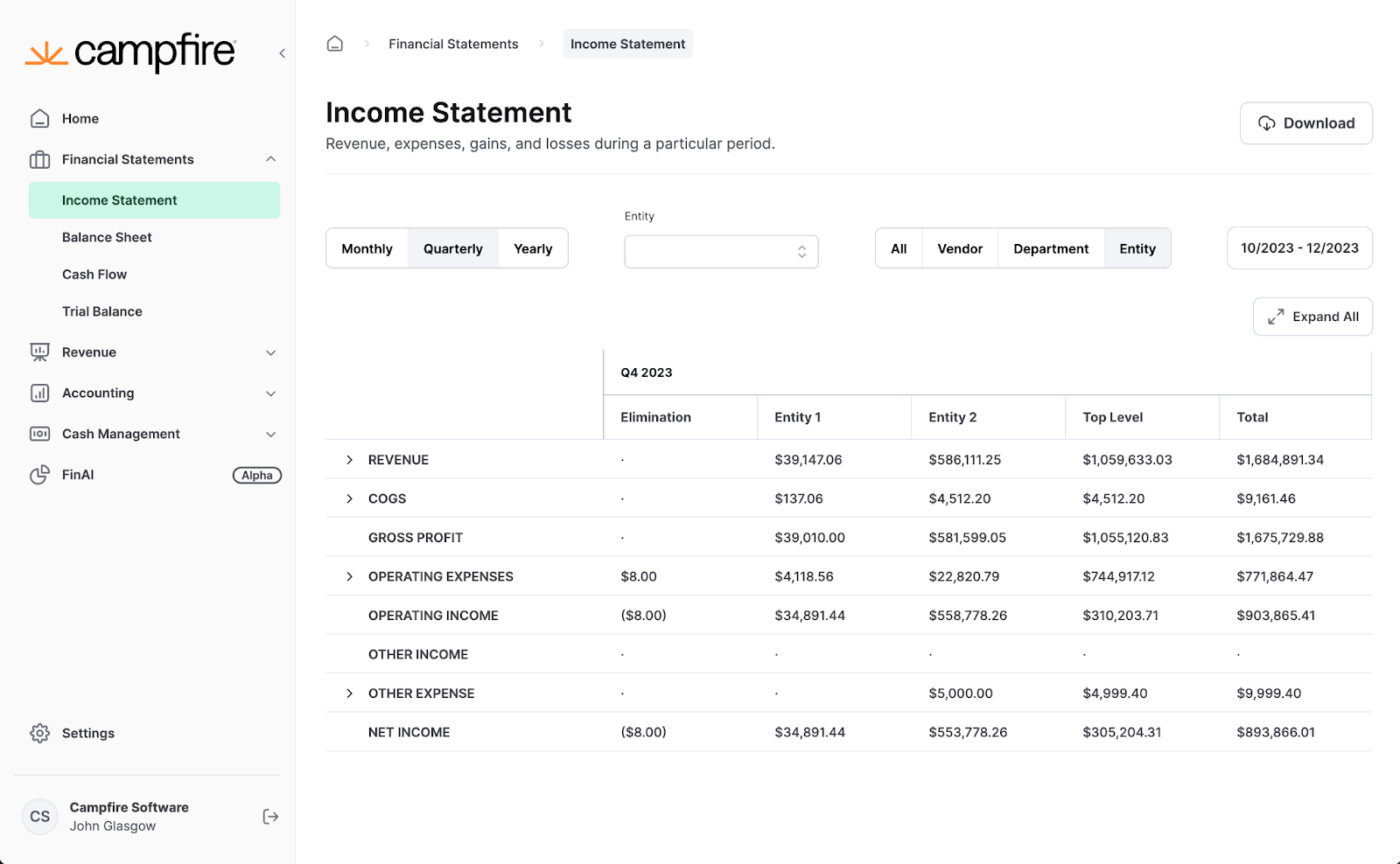Click the Cash Management money icon
1400x864 pixels.
click(39, 434)
